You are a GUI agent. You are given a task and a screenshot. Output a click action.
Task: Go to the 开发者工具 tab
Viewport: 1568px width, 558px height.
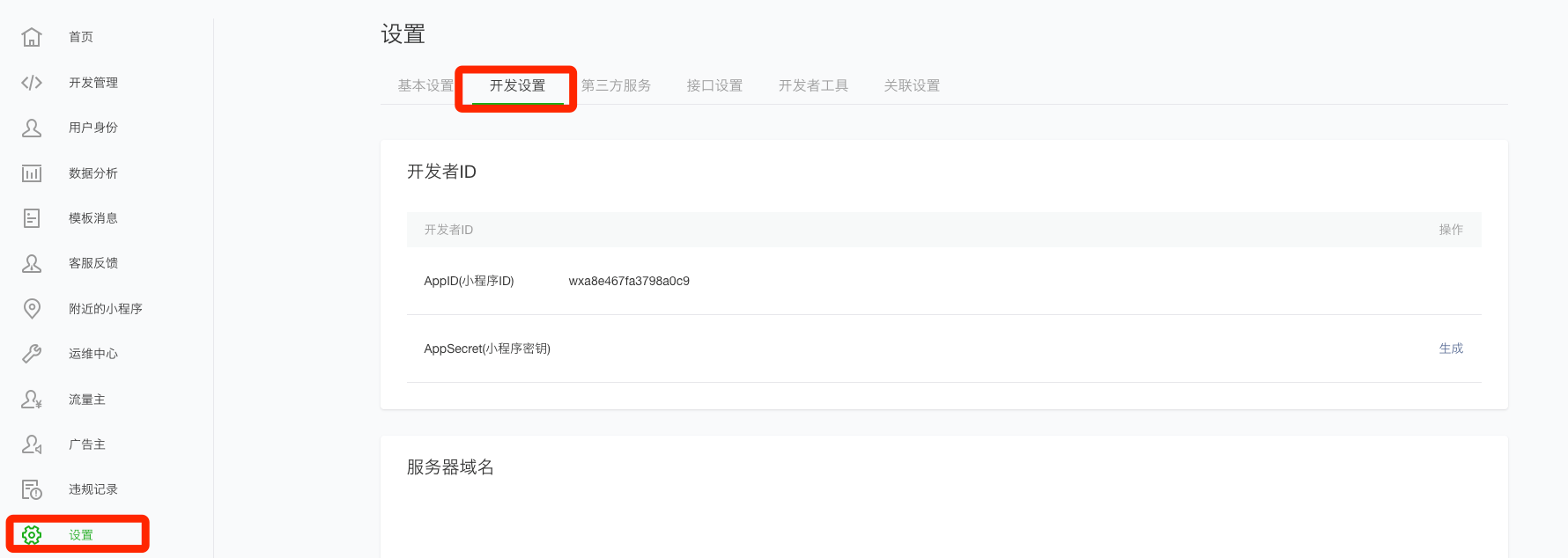[813, 85]
